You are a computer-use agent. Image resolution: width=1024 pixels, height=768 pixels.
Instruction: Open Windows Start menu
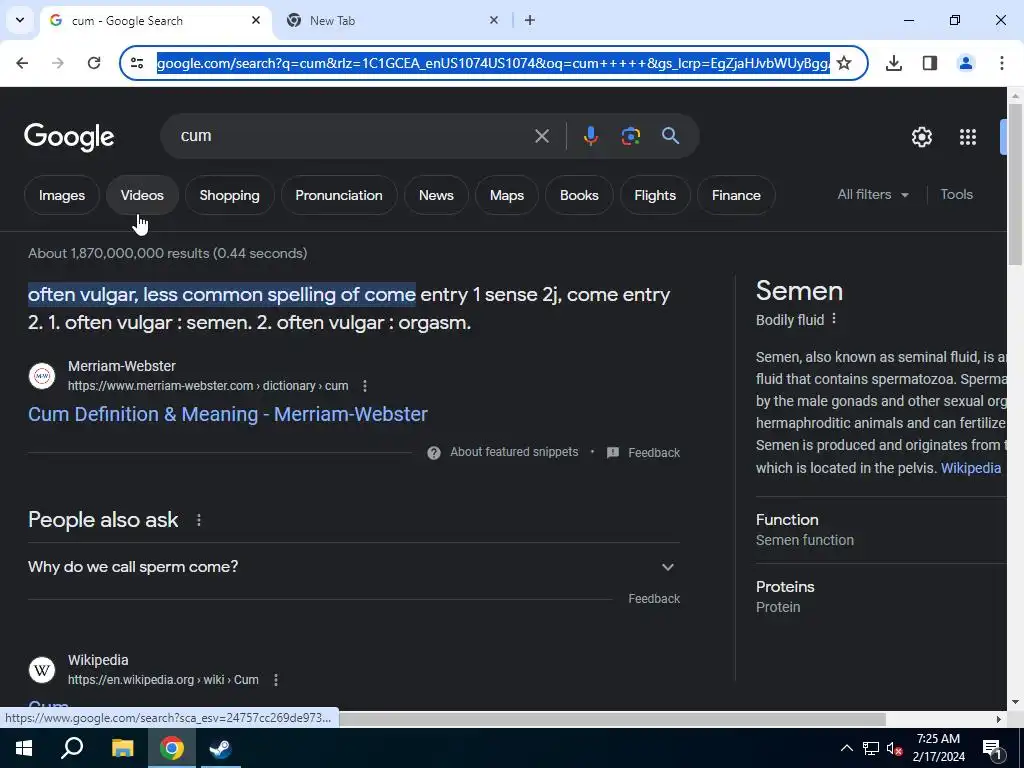pyautogui.click(x=24, y=748)
